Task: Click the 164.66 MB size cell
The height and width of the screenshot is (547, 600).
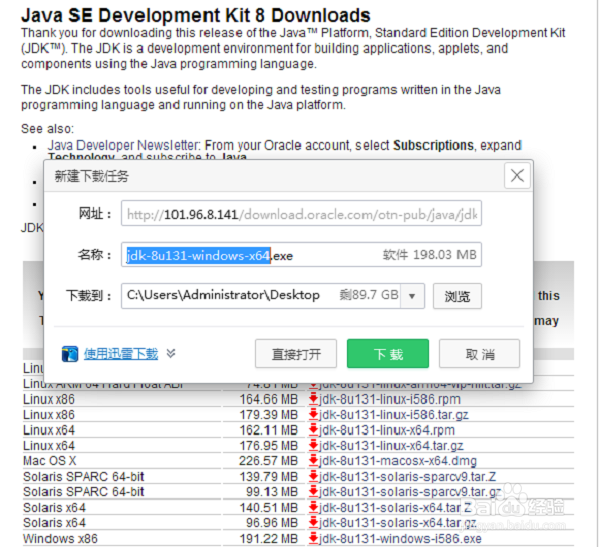Action: tap(269, 399)
